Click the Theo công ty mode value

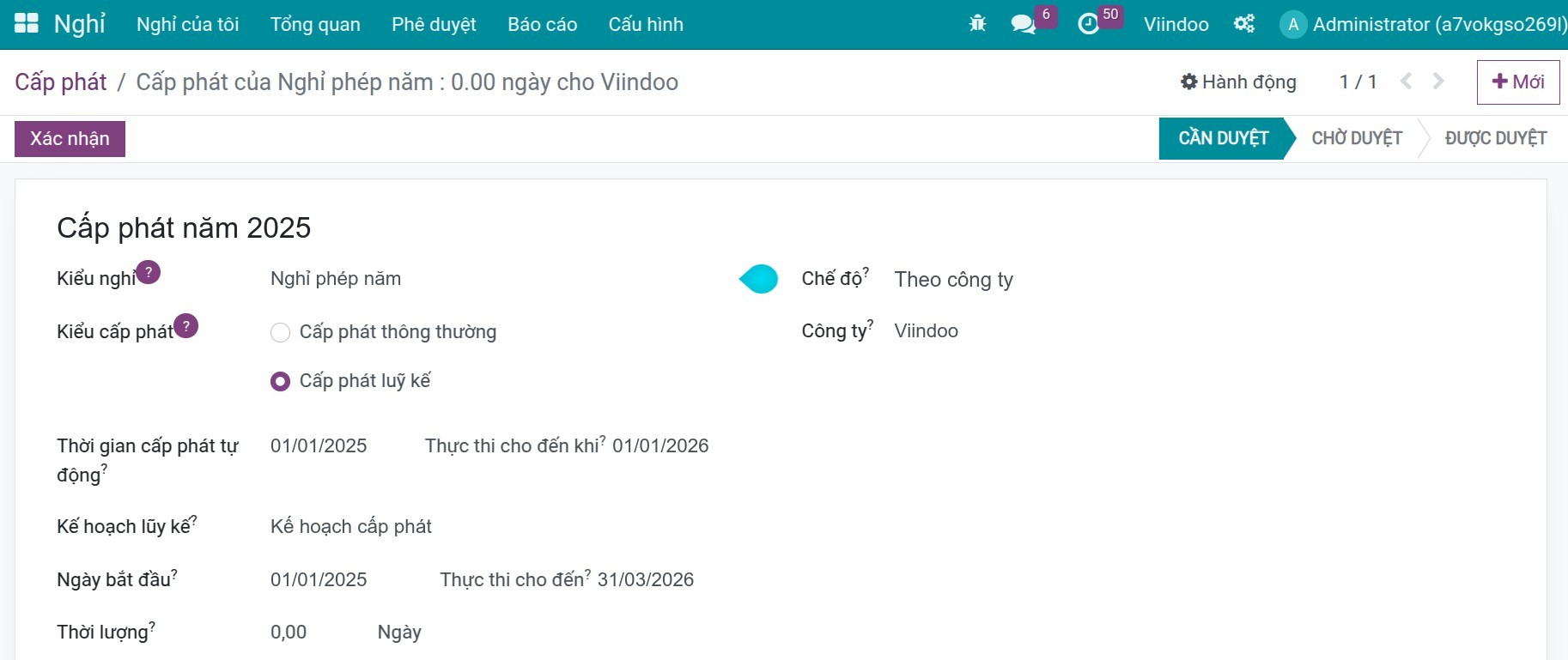(954, 280)
